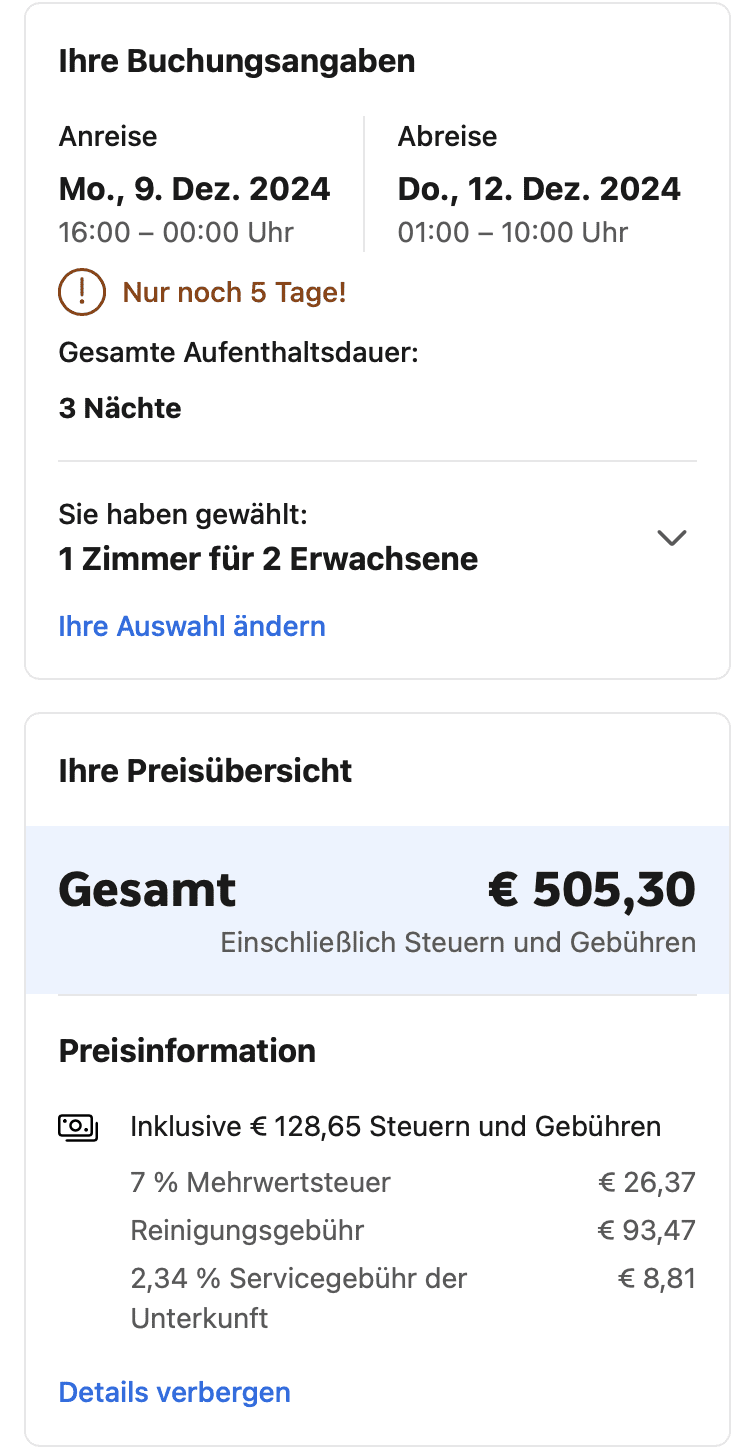Click 'Ihre Preisübersicht' heading
Screen dimensions: 736x1448
pos(205,771)
